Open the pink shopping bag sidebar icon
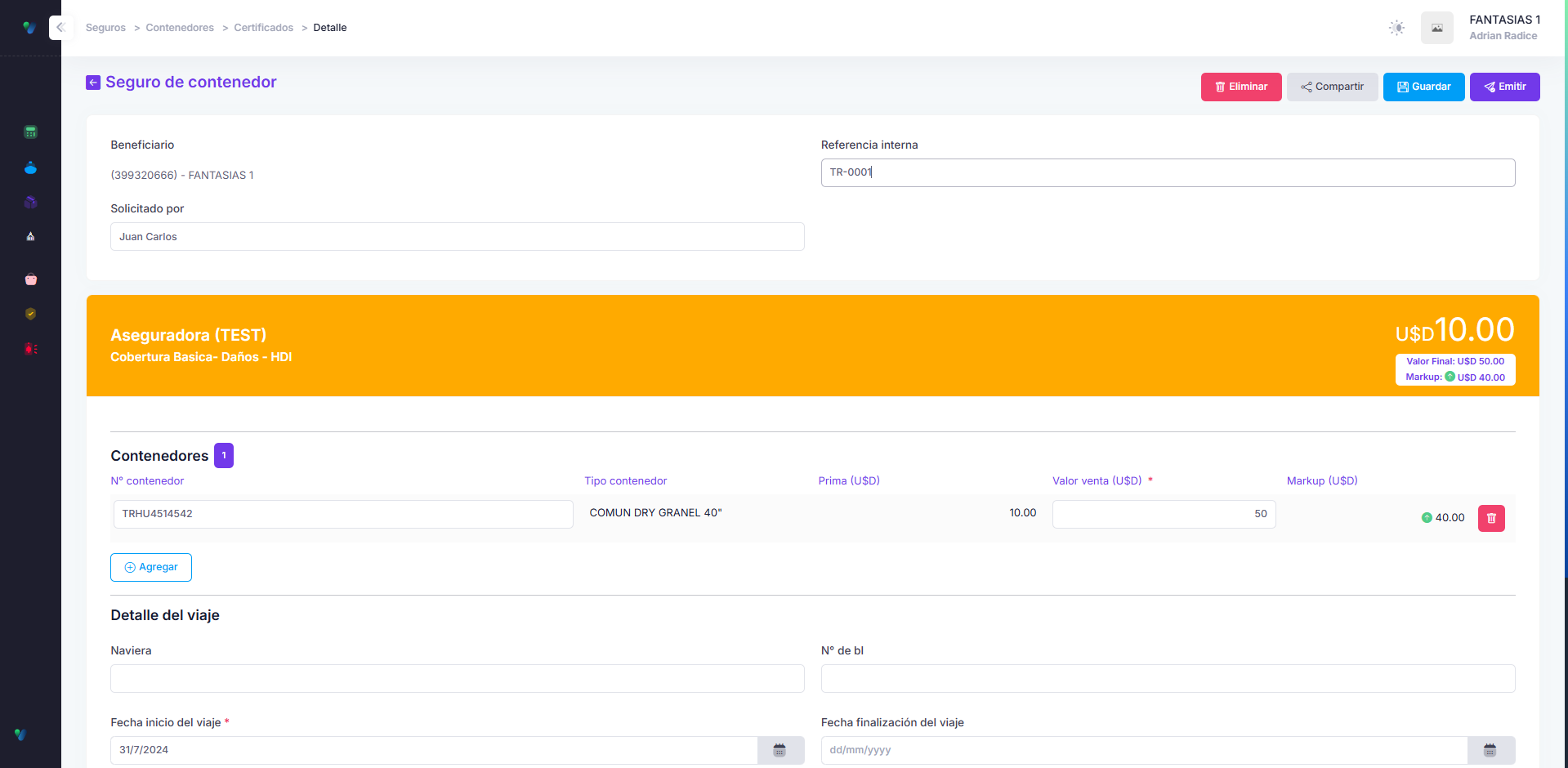The width and height of the screenshot is (1568, 768). (x=30, y=279)
